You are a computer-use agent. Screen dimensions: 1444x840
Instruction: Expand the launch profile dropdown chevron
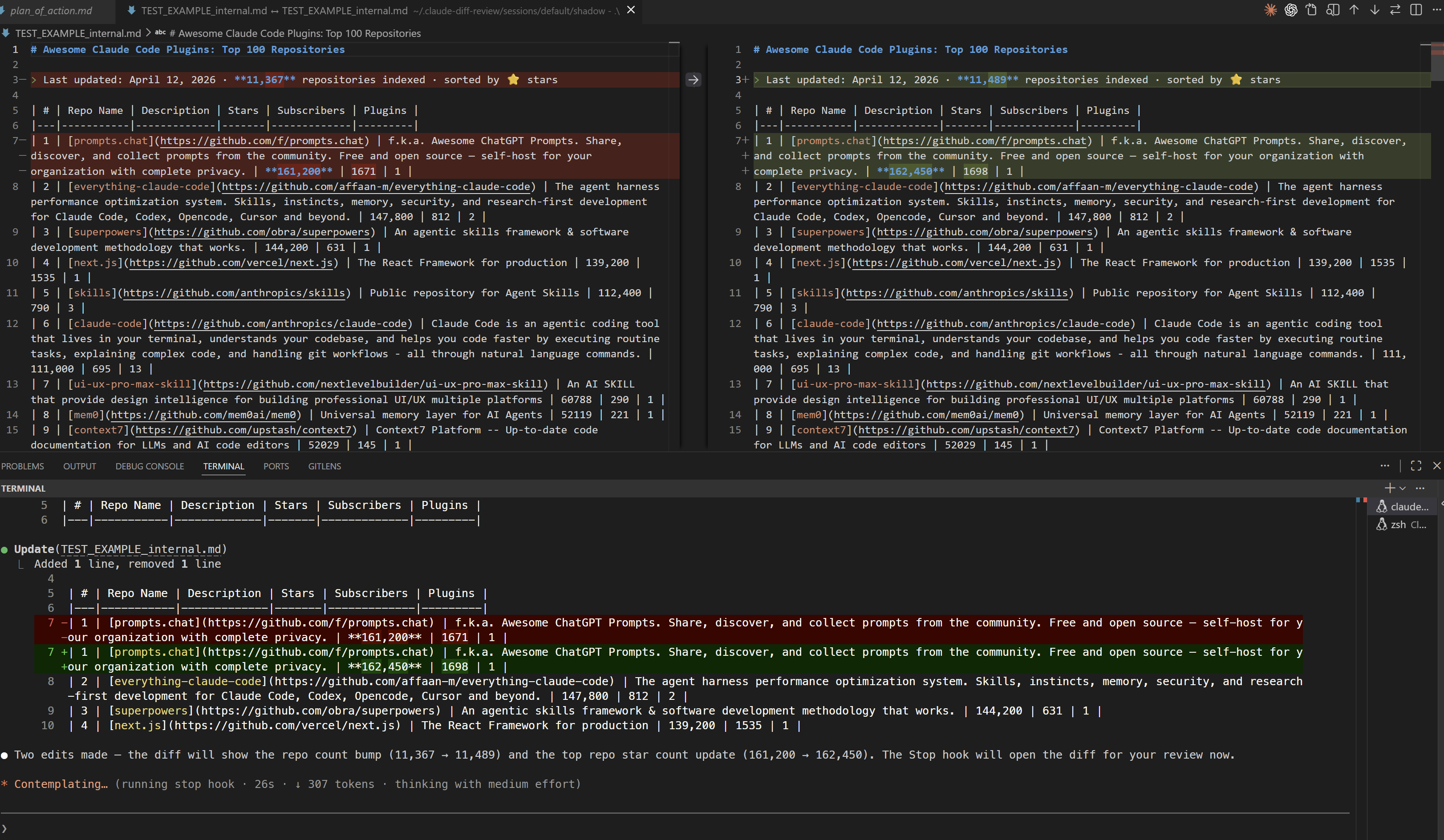[x=1402, y=489]
